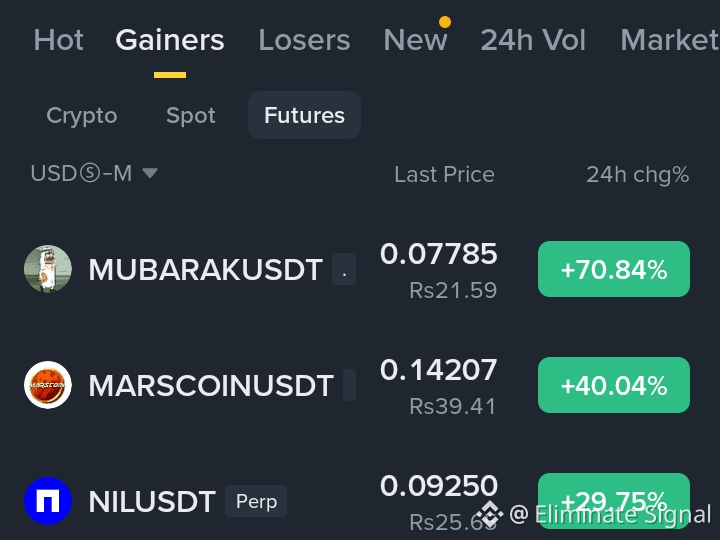Select the Futures filter chip
This screenshot has height=540, width=720.
coord(304,115)
